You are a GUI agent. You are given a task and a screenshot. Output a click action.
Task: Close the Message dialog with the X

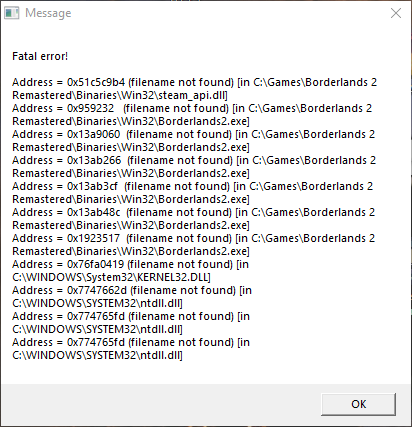click(x=396, y=13)
